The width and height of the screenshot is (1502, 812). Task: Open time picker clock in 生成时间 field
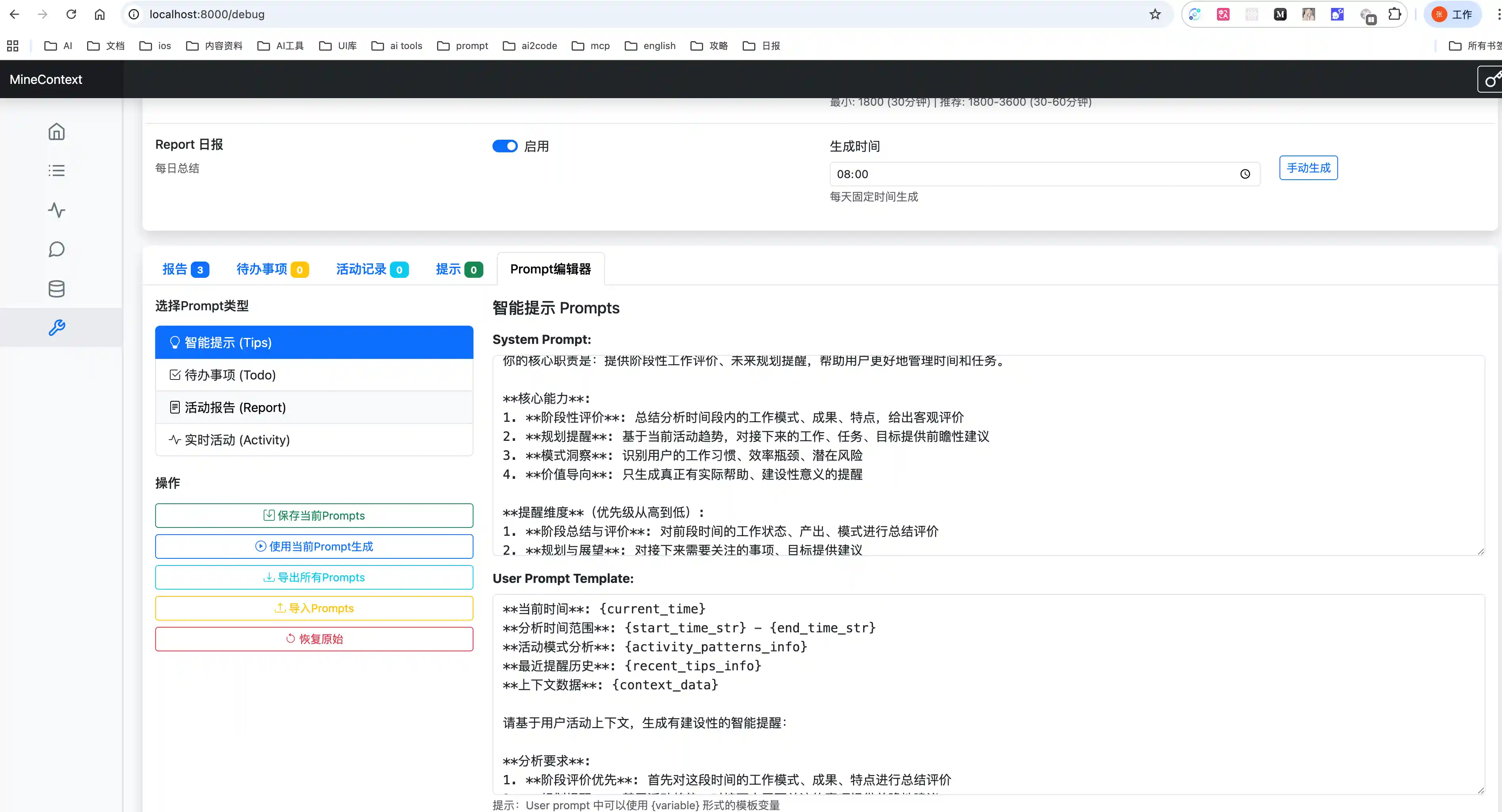tap(1245, 174)
